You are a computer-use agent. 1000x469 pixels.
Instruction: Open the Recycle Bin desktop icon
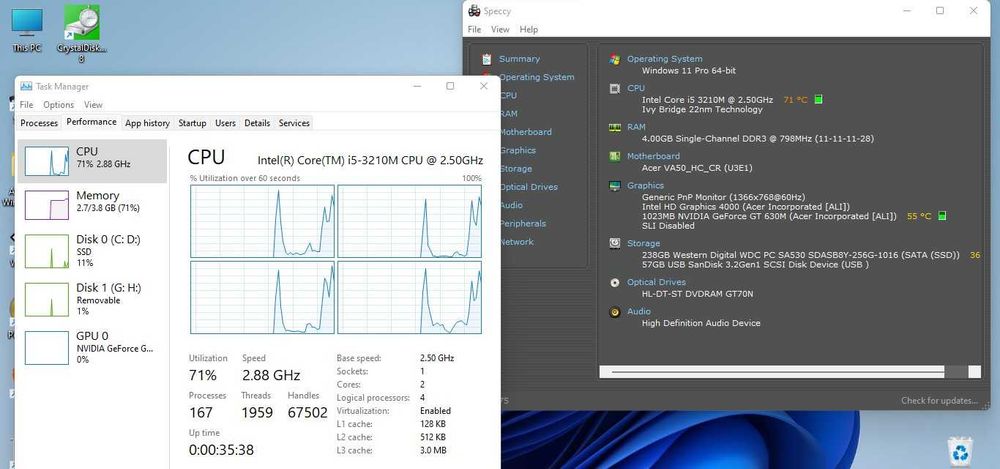[960, 451]
